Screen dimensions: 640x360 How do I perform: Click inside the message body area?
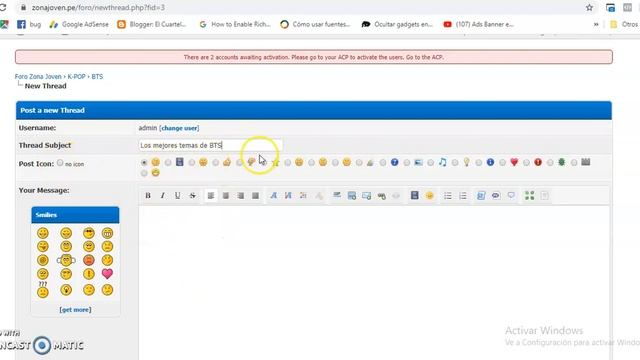point(374,282)
